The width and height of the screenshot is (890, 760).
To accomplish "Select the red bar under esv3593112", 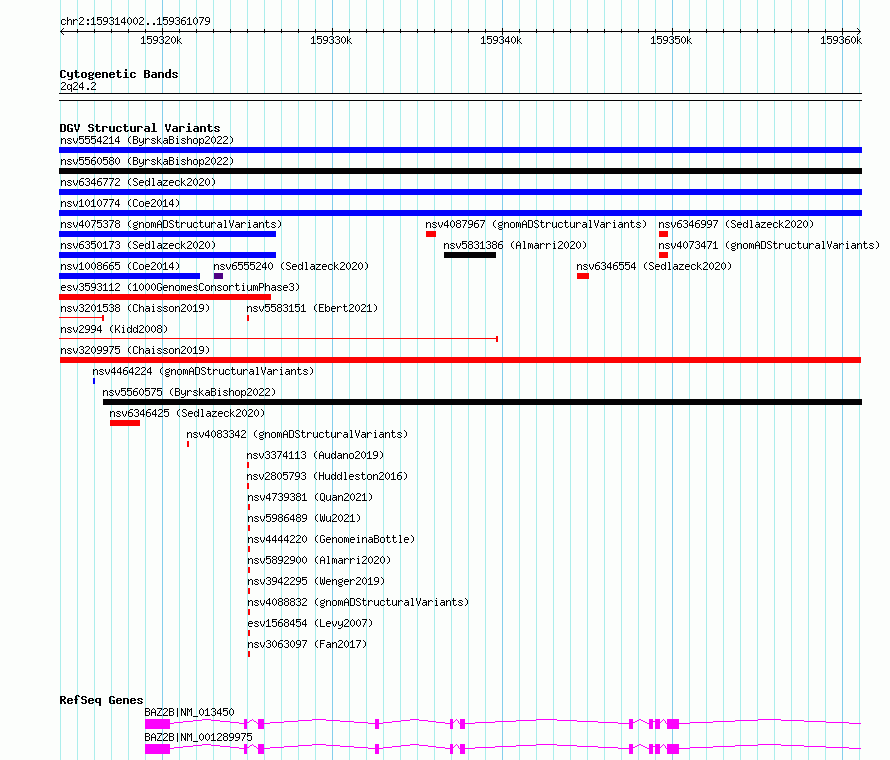I will point(165,297).
